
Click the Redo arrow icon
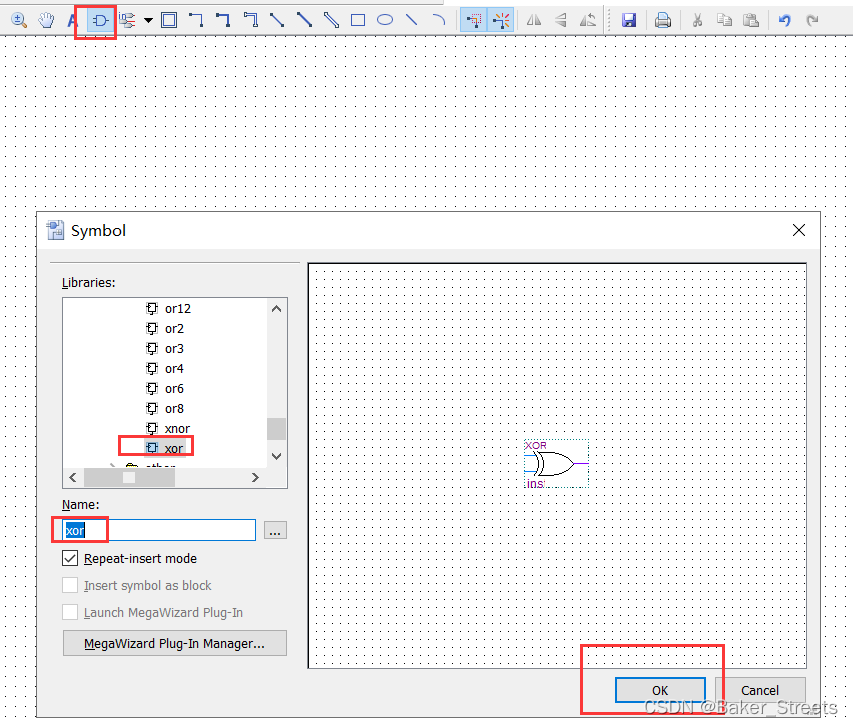click(812, 21)
